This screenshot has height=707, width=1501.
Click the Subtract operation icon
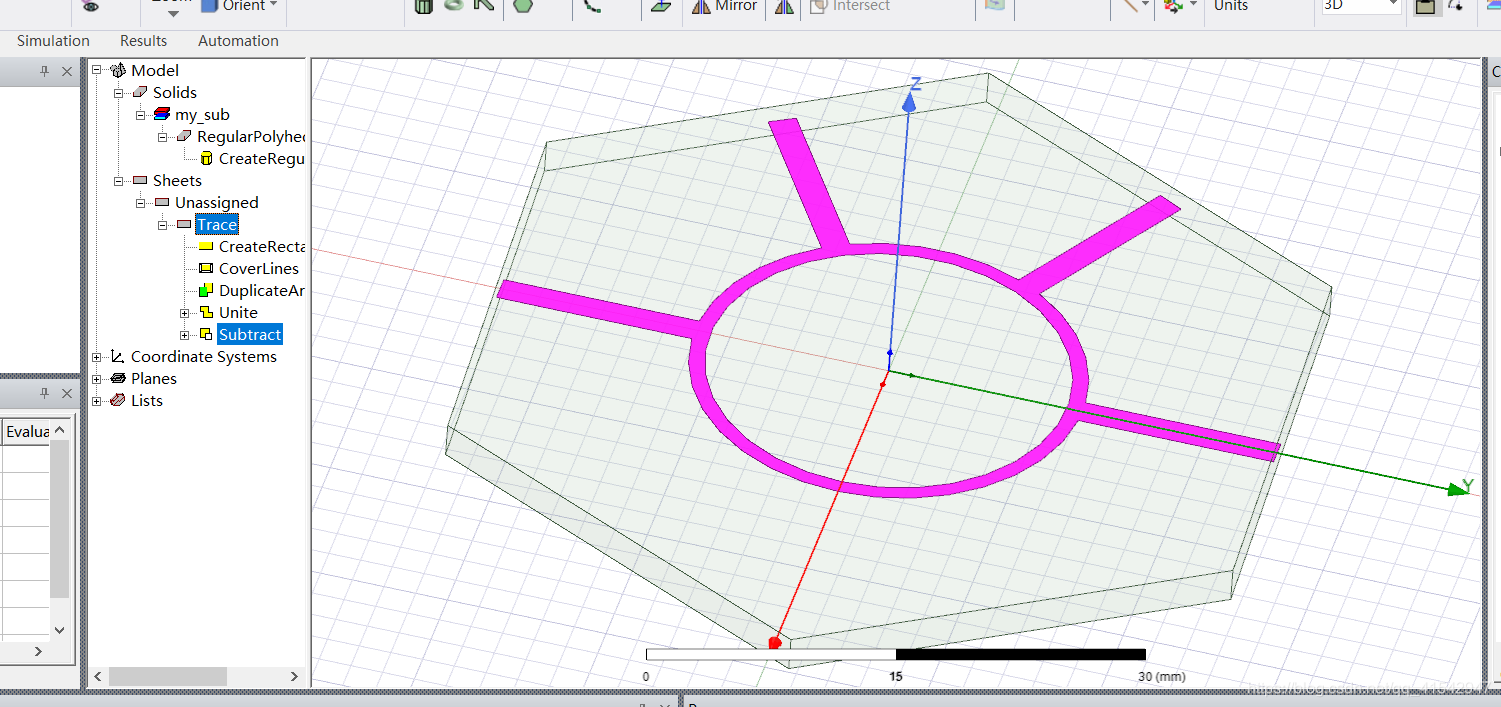(x=206, y=334)
